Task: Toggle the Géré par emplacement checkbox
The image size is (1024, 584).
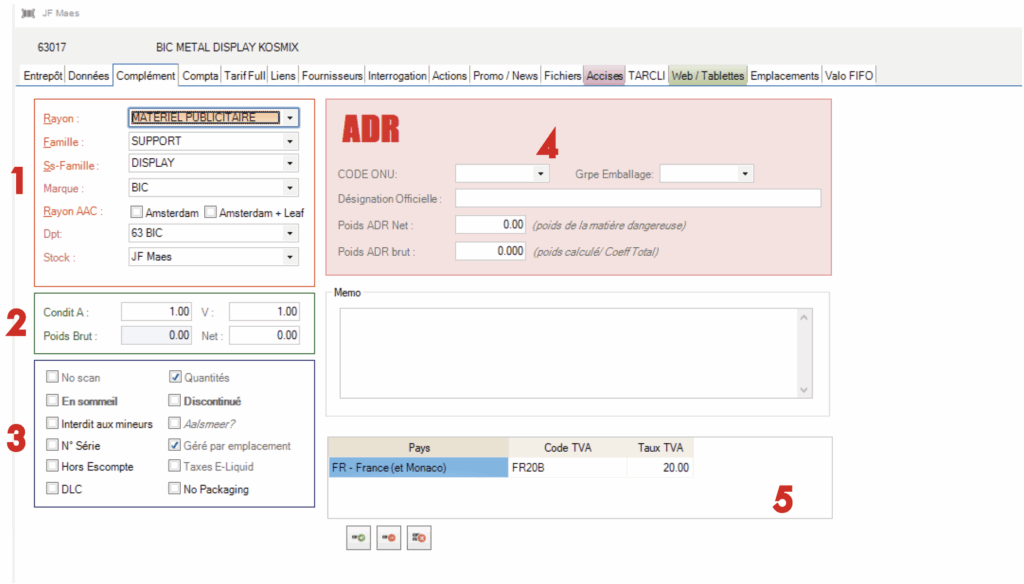Action: [175, 446]
